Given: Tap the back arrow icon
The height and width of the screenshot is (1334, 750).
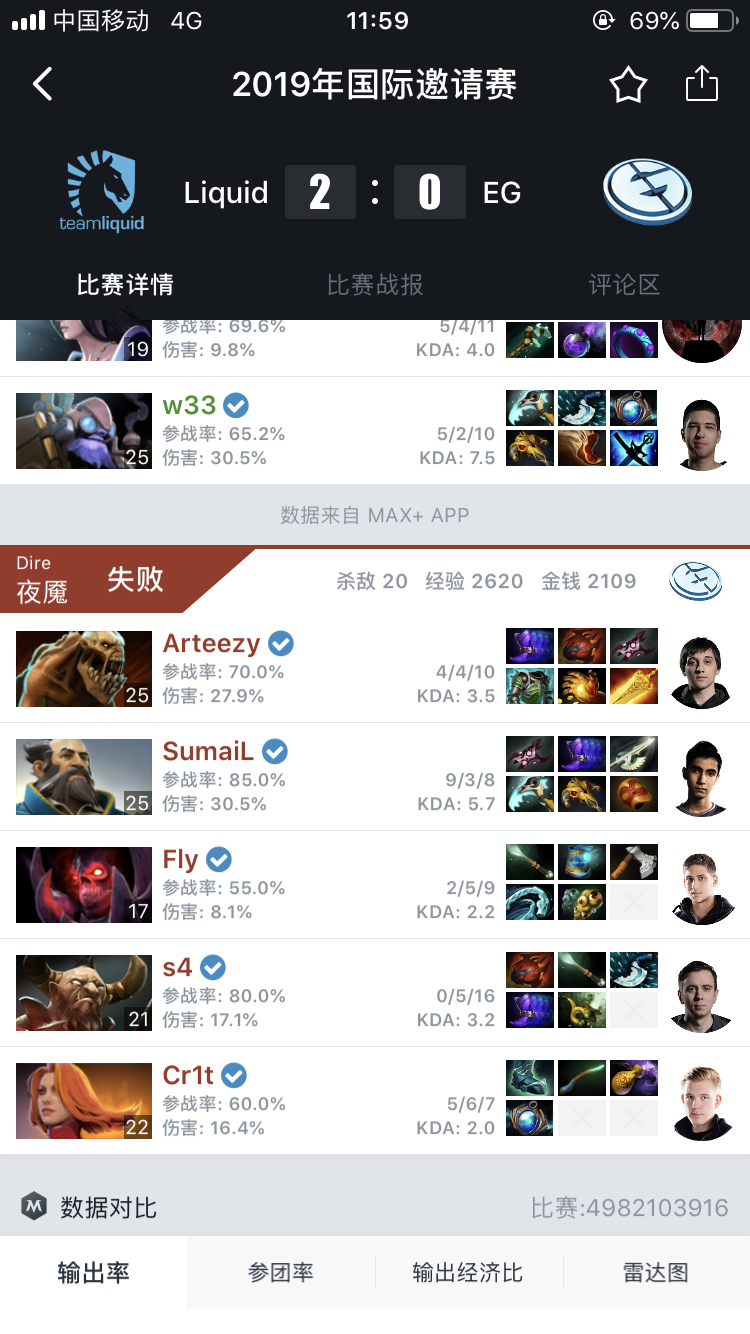Looking at the screenshot, I should click(42, 85).
